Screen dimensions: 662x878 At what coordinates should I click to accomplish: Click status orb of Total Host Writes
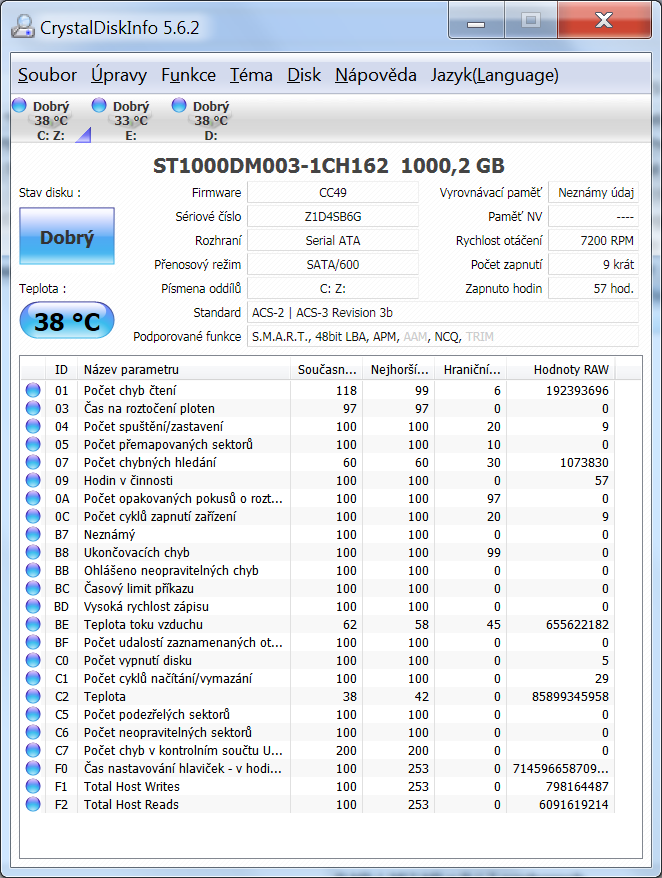click(33, 786)
